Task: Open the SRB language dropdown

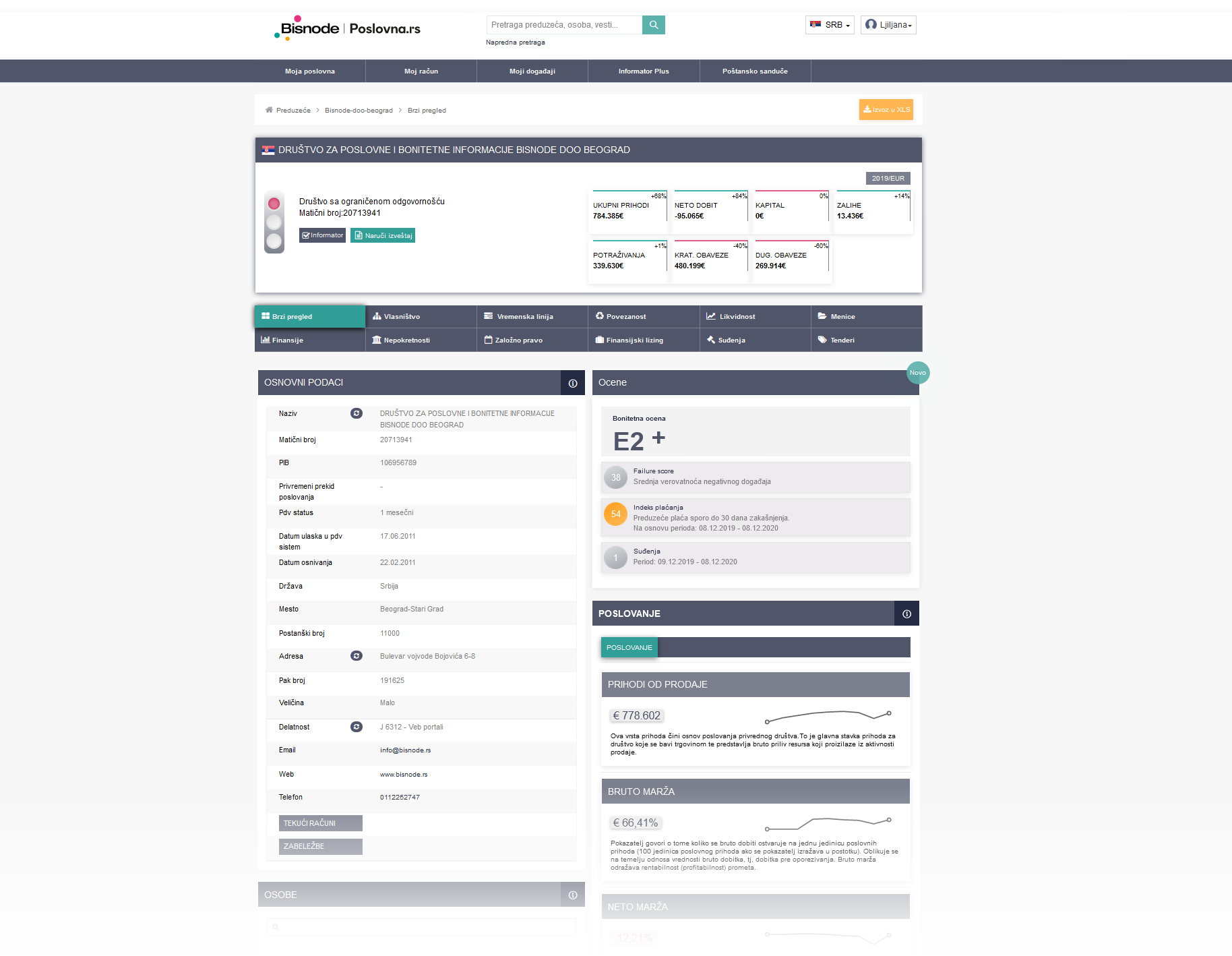Action: 830,25
